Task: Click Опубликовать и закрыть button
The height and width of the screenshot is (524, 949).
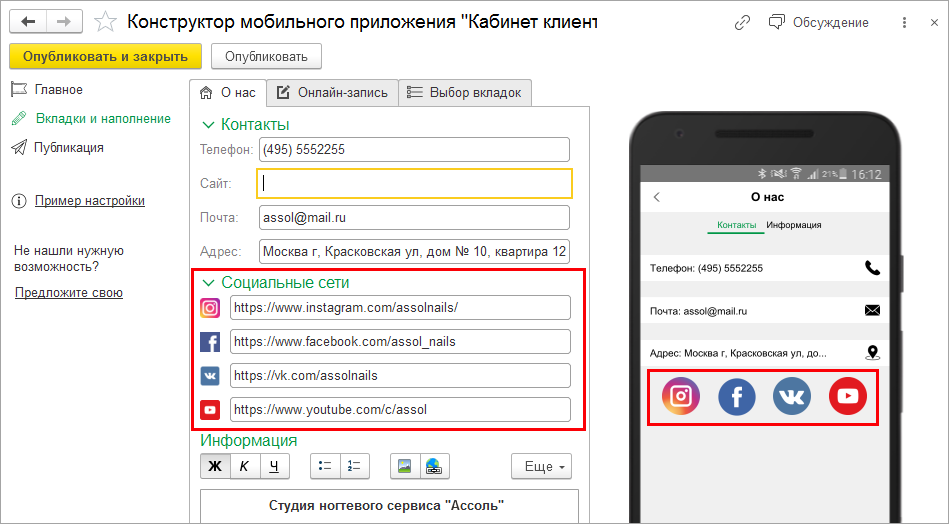Action: point(105,56)
